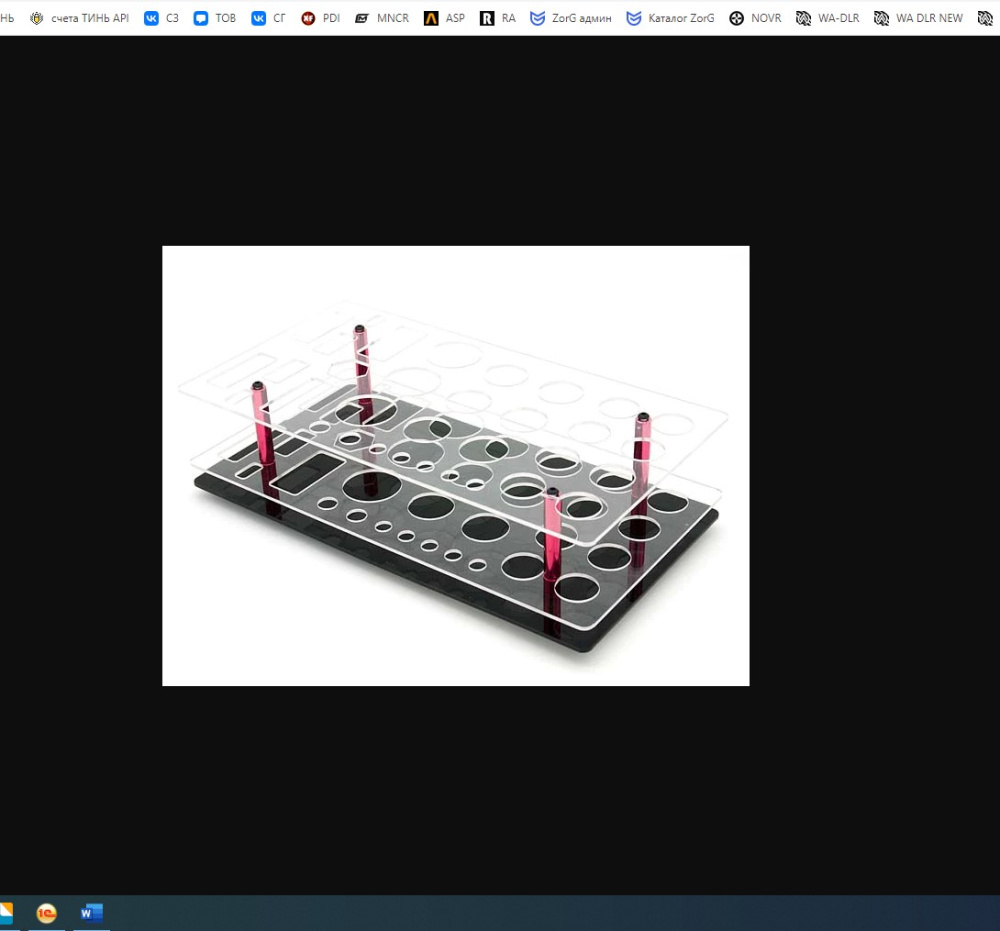Open the VK bookmark labeled СГ
The width and height of the screenshot is (1000, 931).
pos(268,18)
